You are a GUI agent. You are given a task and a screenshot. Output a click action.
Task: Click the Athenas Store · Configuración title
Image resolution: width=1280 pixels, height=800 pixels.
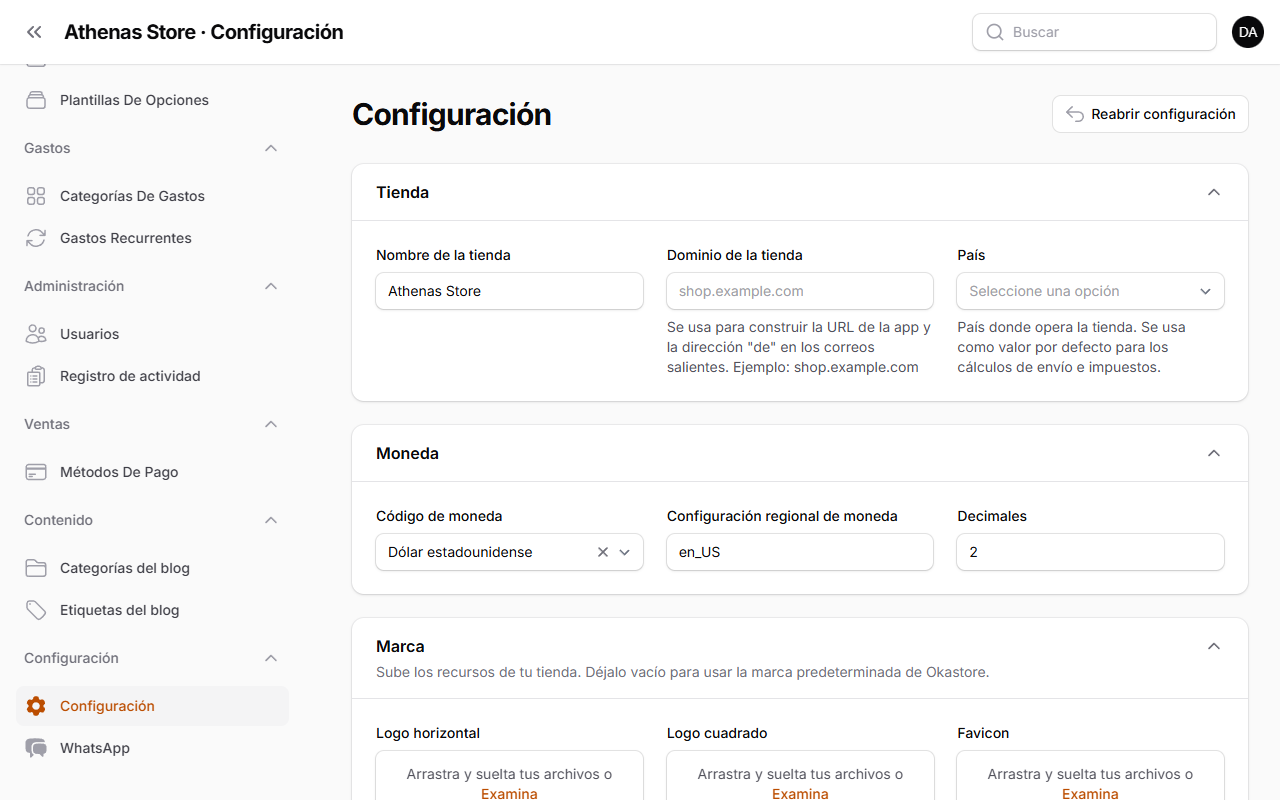click(204, 32)
